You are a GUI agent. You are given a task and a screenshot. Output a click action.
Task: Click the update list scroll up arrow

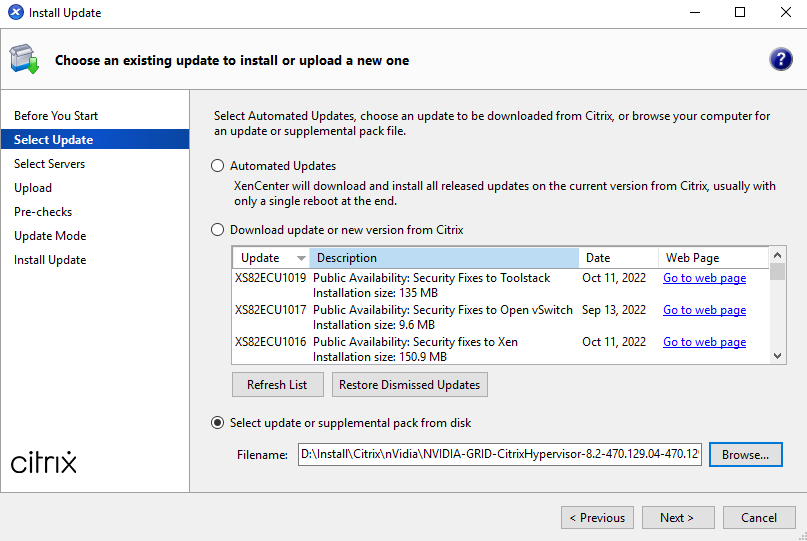pos(777,255)
